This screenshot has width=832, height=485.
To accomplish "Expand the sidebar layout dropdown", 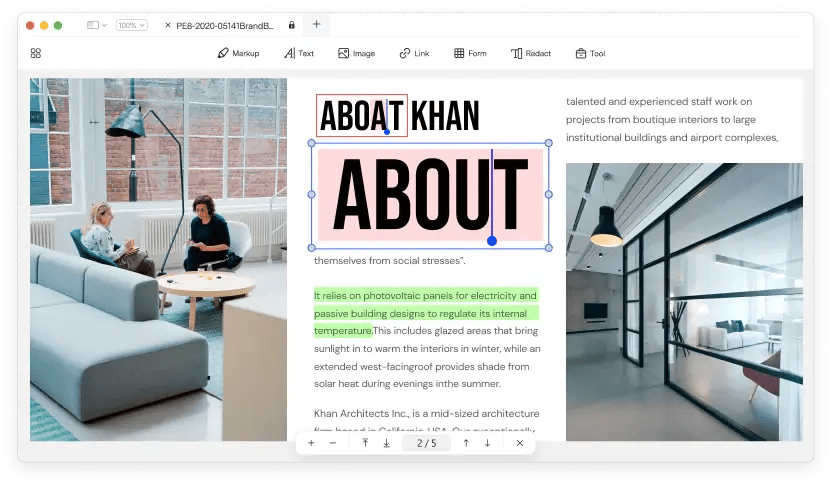I will point(96,24).
